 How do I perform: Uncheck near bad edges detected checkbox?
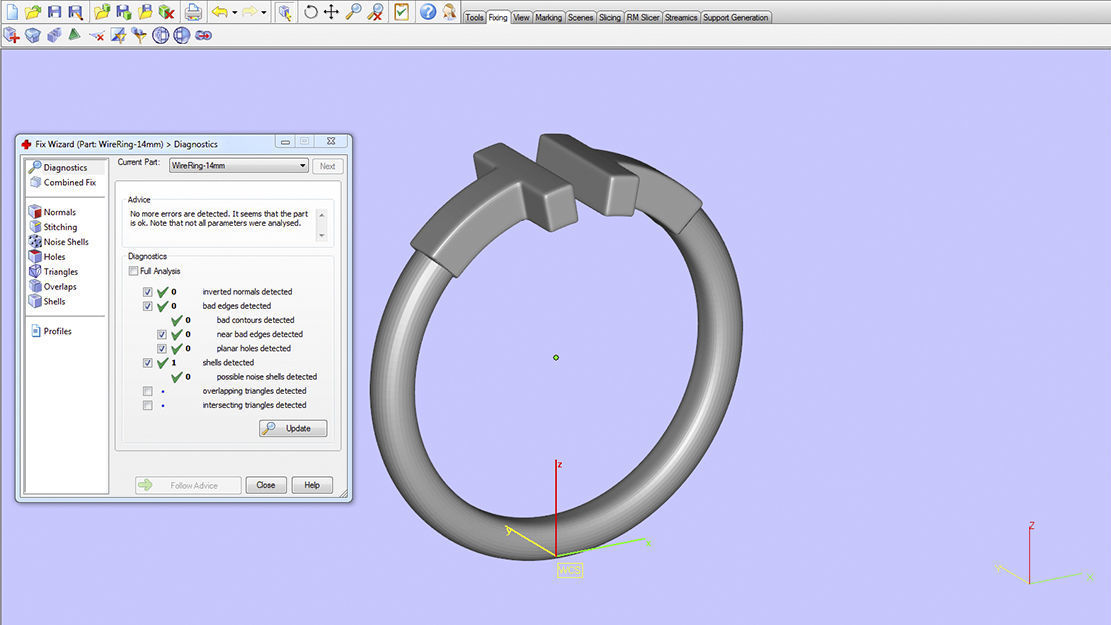162,334
